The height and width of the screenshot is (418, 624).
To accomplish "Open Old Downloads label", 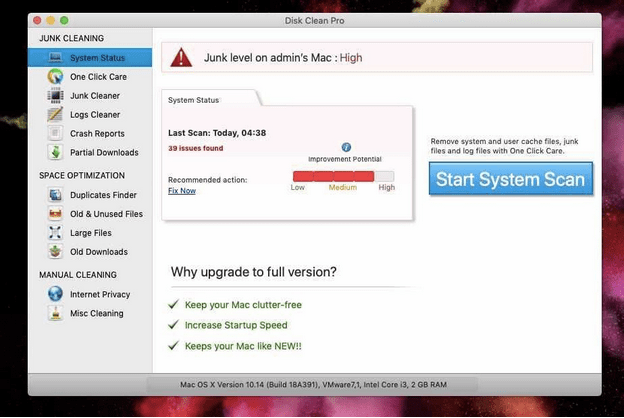I will coord(99,252).
